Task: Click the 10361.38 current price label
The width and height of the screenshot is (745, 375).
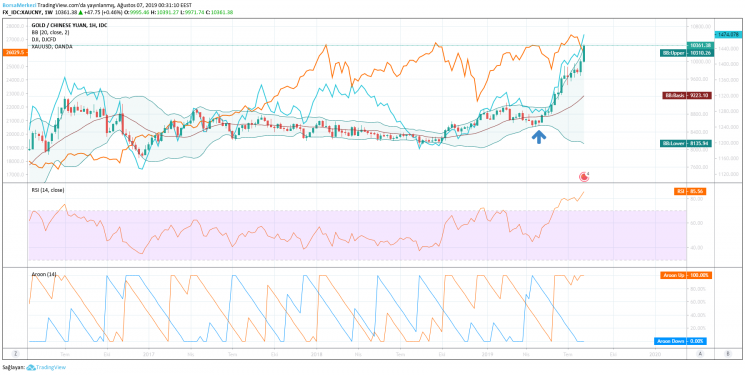Action: pyautogui.click(x=699, y=45)
